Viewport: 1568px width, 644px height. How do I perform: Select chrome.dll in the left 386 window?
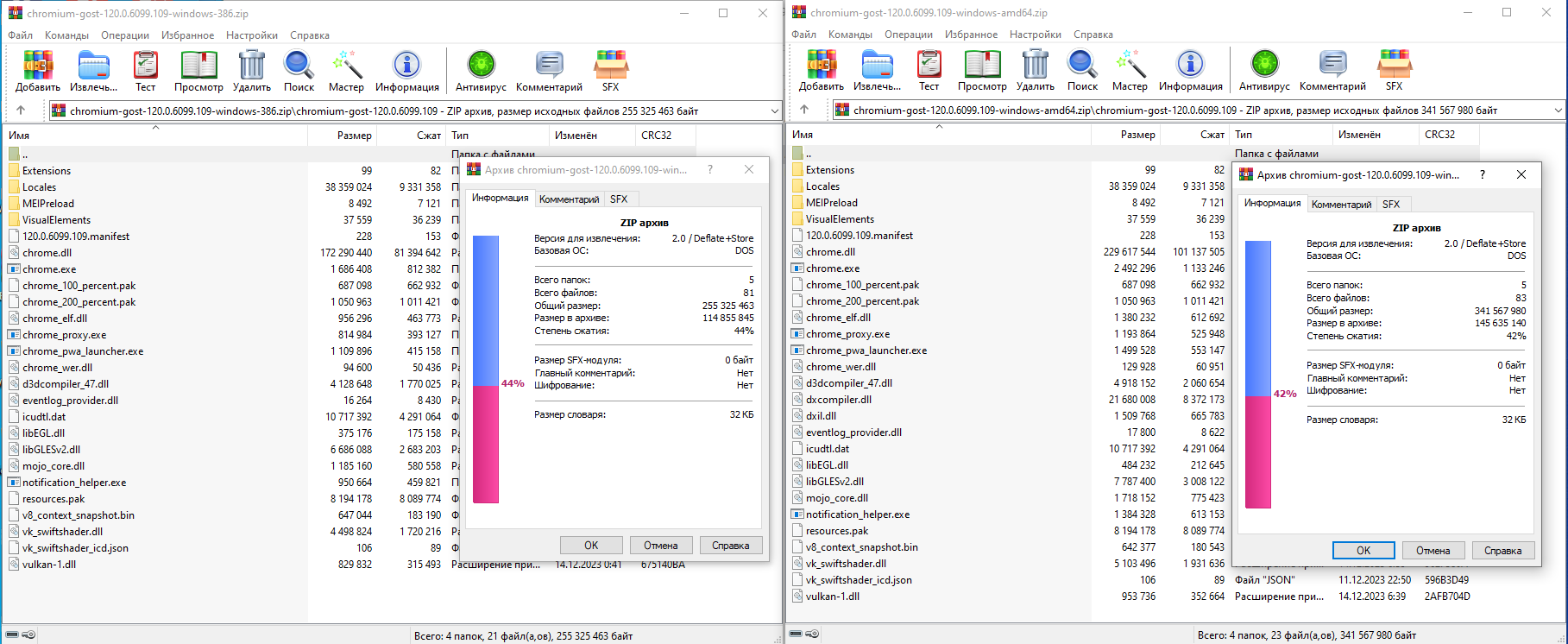[47, 253]
